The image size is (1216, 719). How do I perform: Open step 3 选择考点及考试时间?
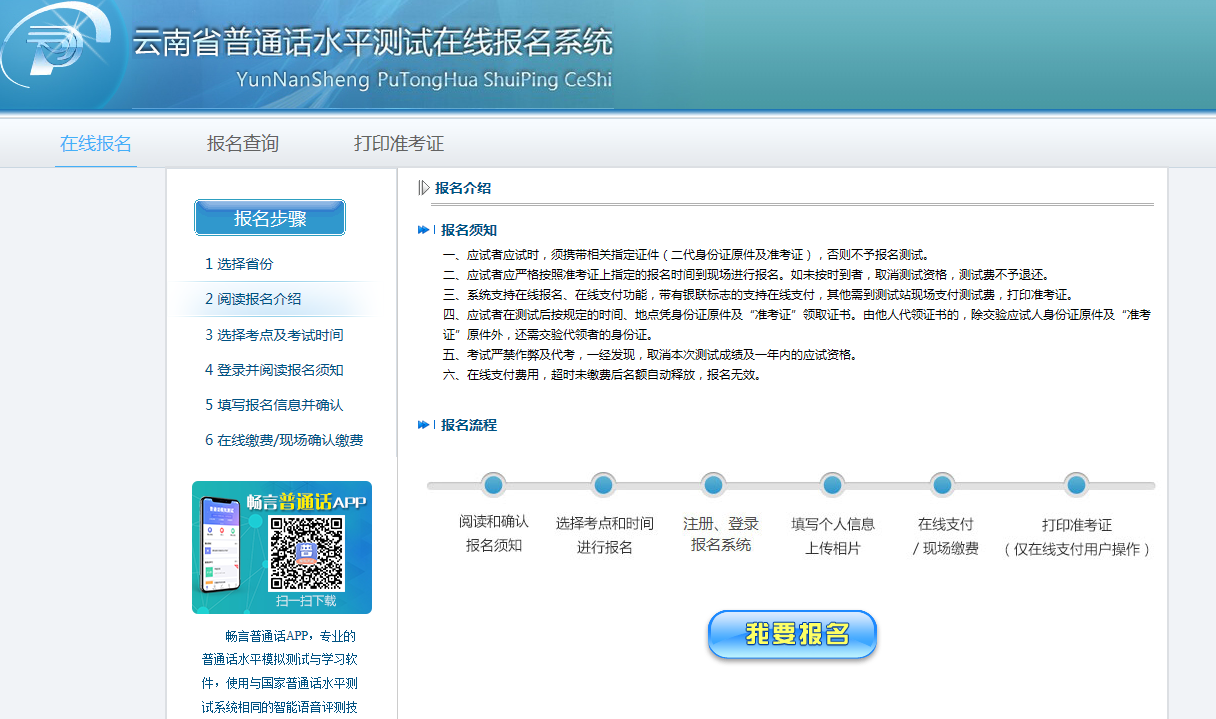(x=274, y=335)
